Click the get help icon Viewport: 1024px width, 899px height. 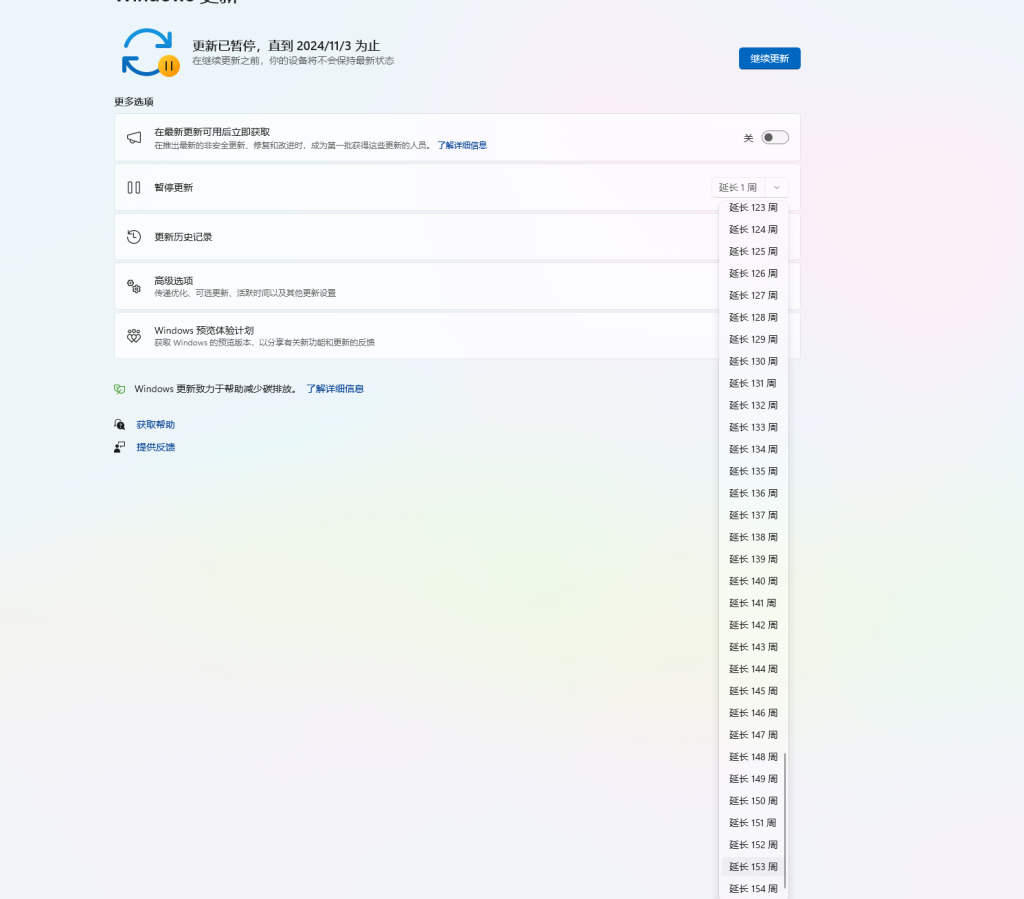120,424
